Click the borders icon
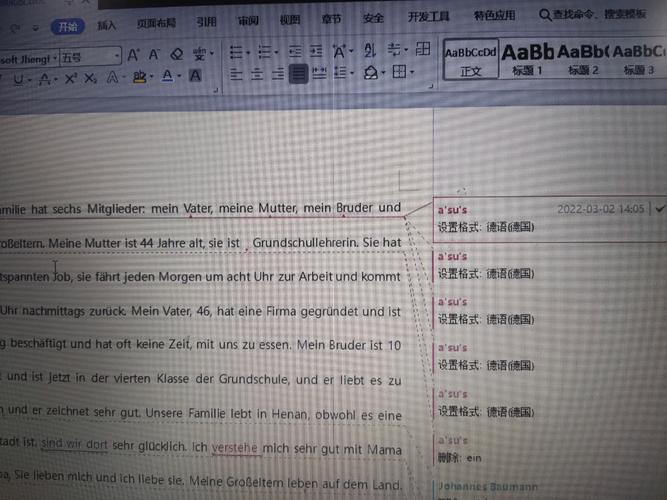Viewport: 667px width, 500px height. pos(399,72)
